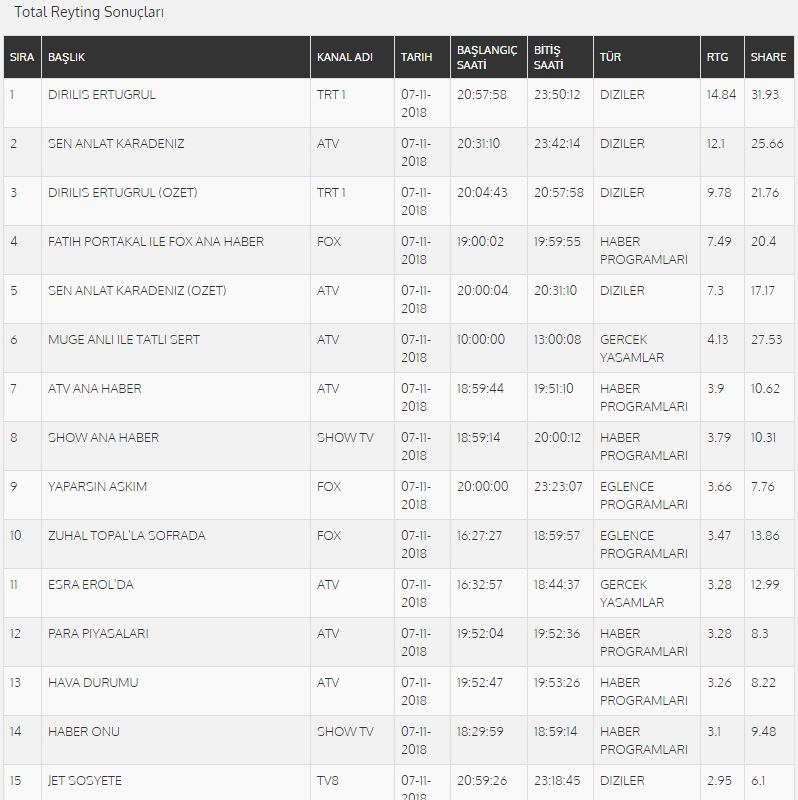Viewport: 798px width, 800px height.
Task: Click the title 'SHOW ANA HABER'
Action: tap(103, 438)
